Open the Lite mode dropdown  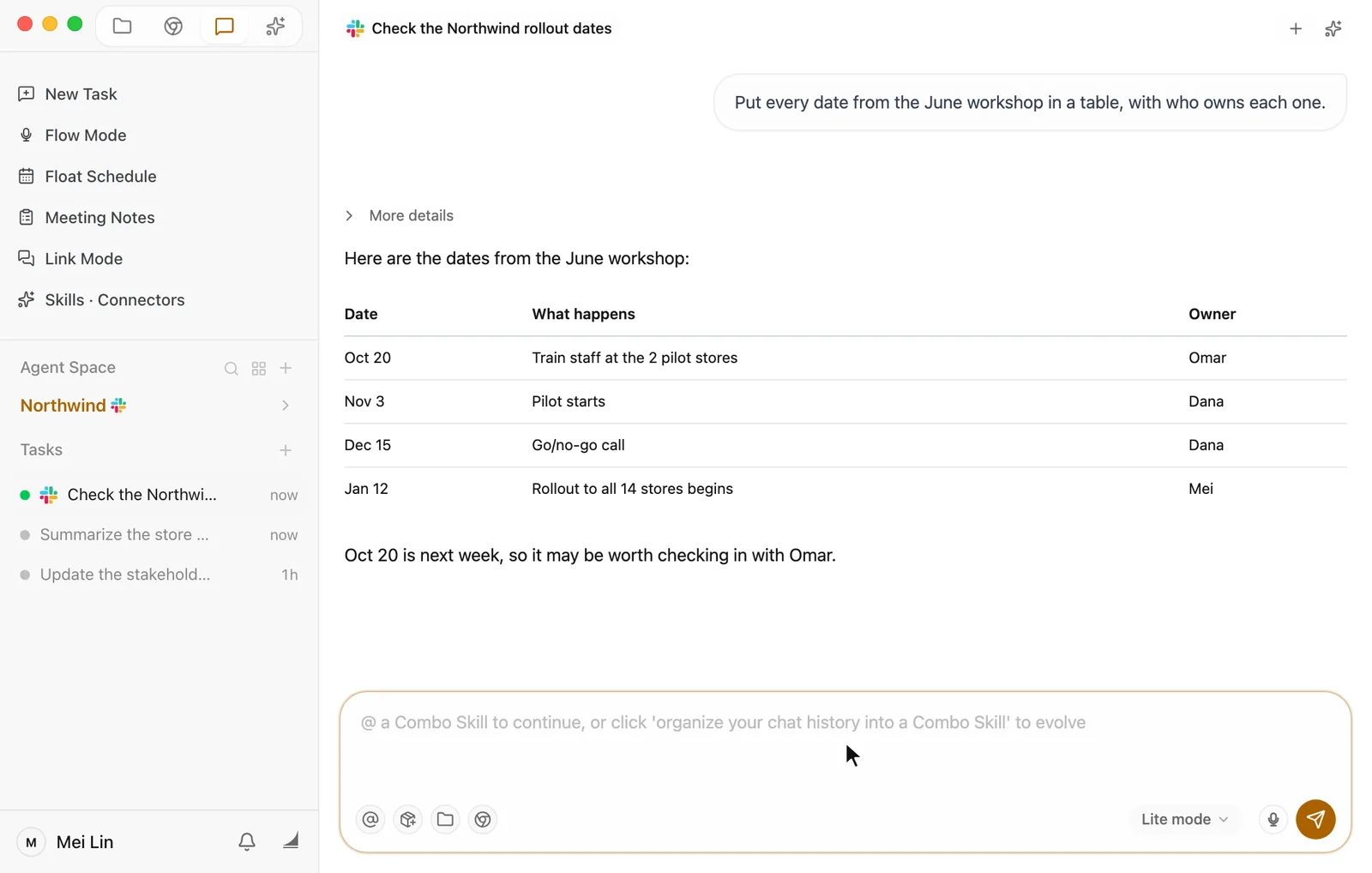click(x=1184, y=819)
